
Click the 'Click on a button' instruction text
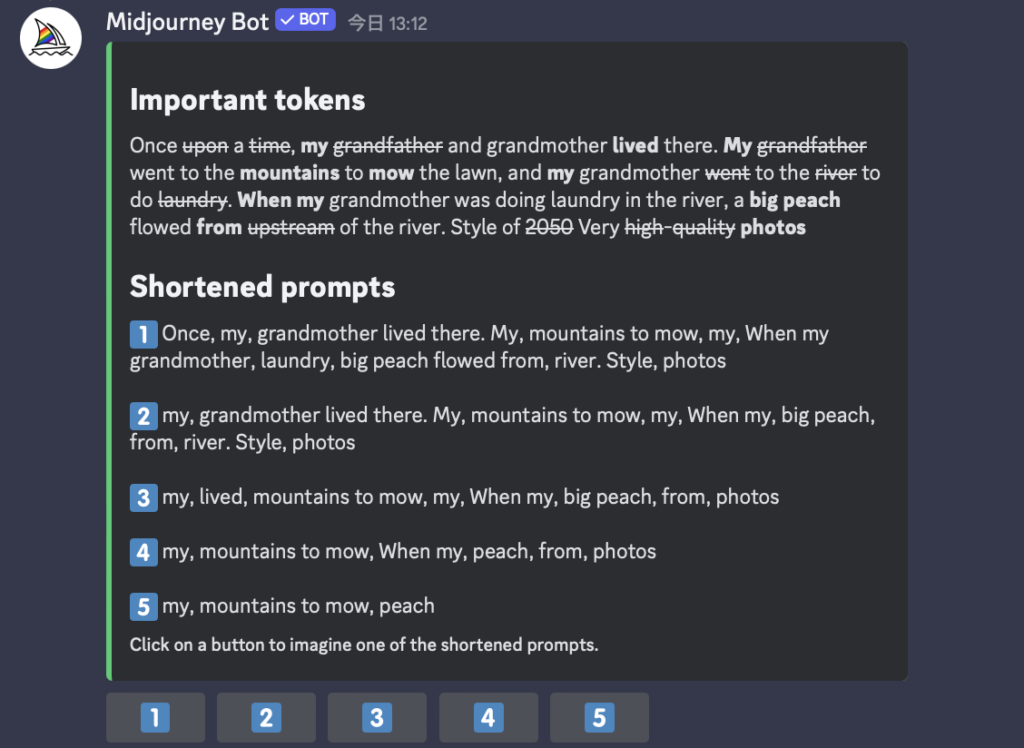pos(364,645)
